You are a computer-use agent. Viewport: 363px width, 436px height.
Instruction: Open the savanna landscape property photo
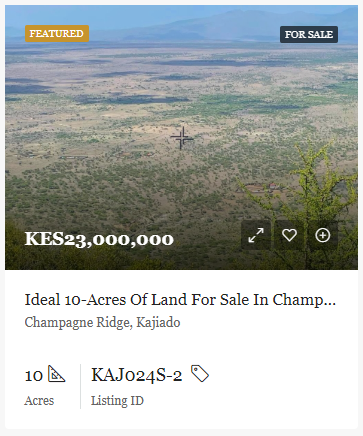click(181, 137)
